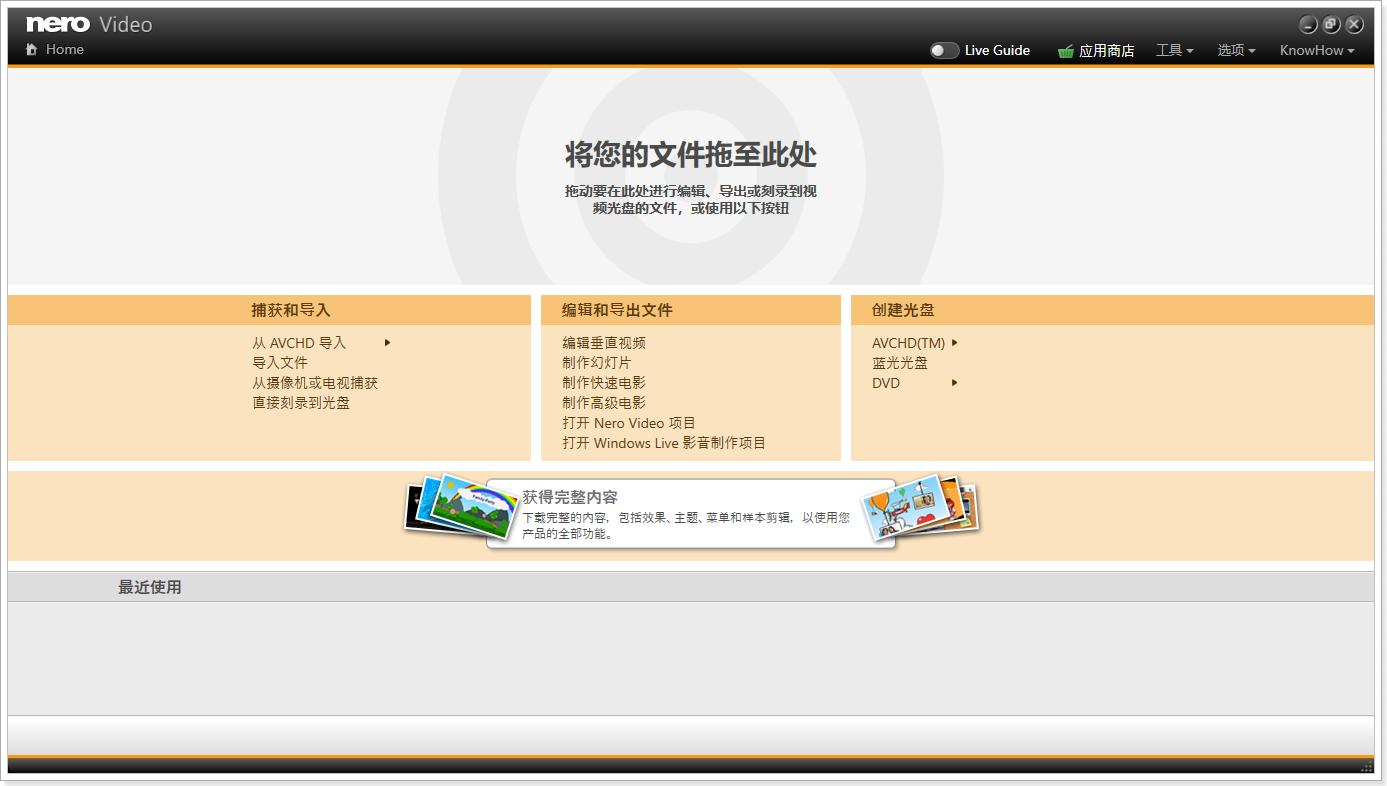Click 蓝光光盘 option
The height and width of the screenshot is (786, 1387).
(x=900, y=363)
